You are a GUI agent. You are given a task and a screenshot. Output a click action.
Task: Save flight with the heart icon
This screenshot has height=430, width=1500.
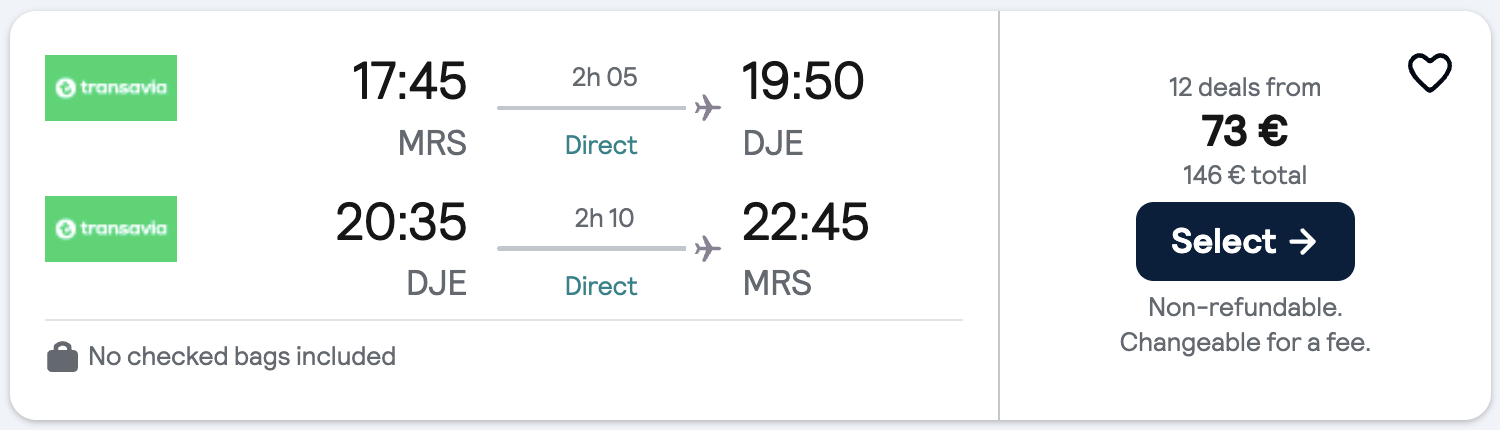point(1429,74)
